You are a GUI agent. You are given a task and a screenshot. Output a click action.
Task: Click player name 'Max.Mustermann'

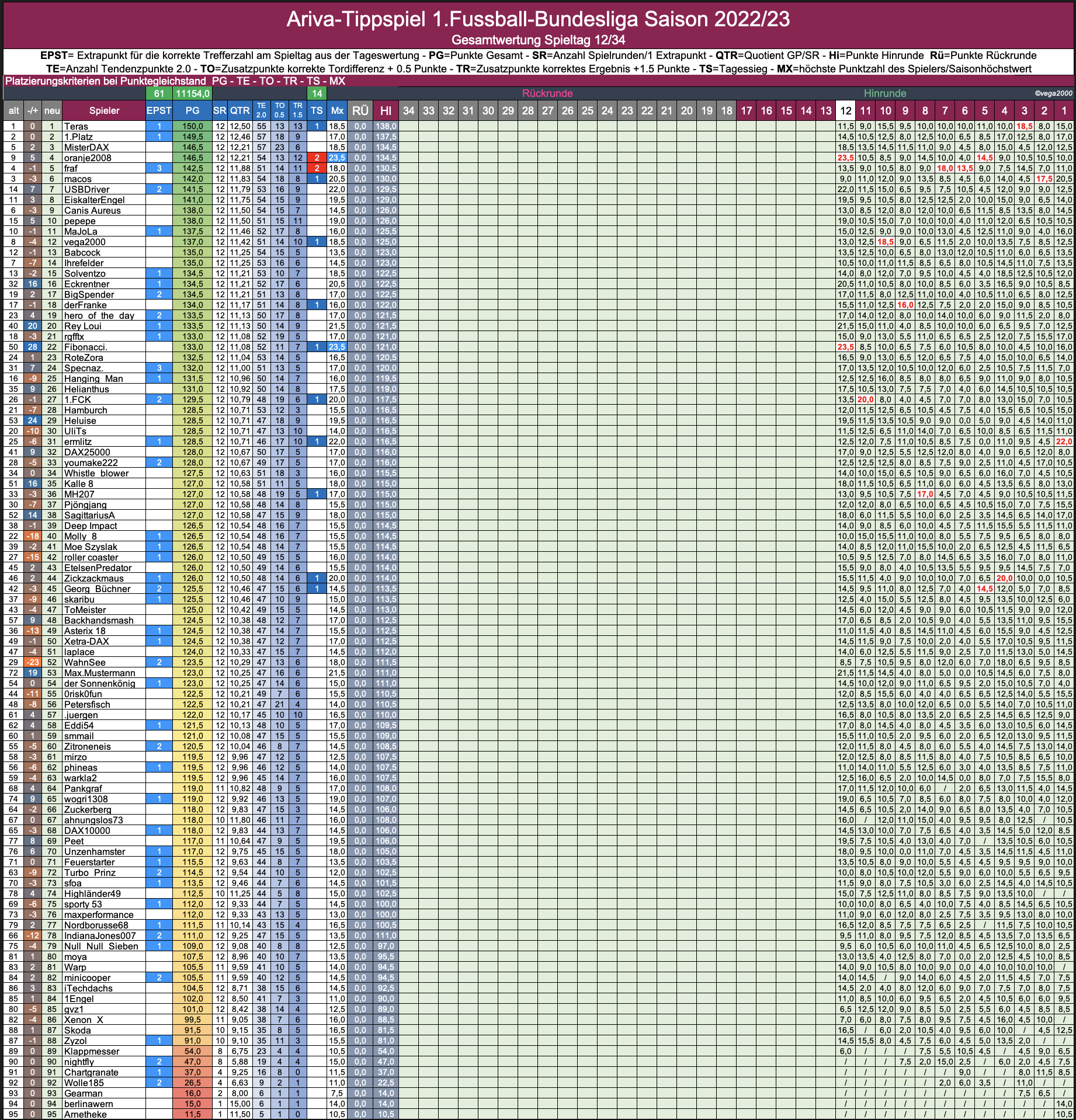[99, 673]
